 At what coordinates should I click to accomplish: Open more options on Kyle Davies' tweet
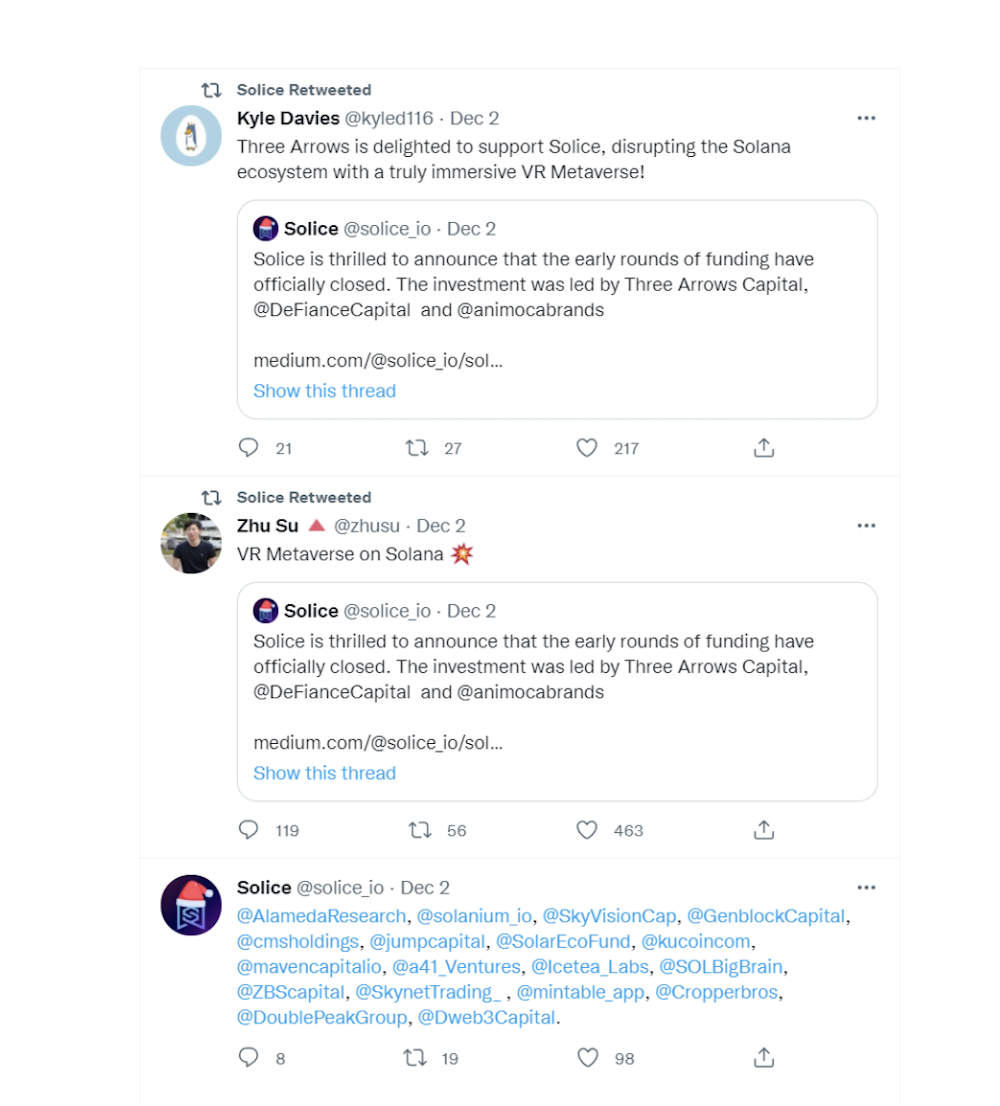(866, 118)
